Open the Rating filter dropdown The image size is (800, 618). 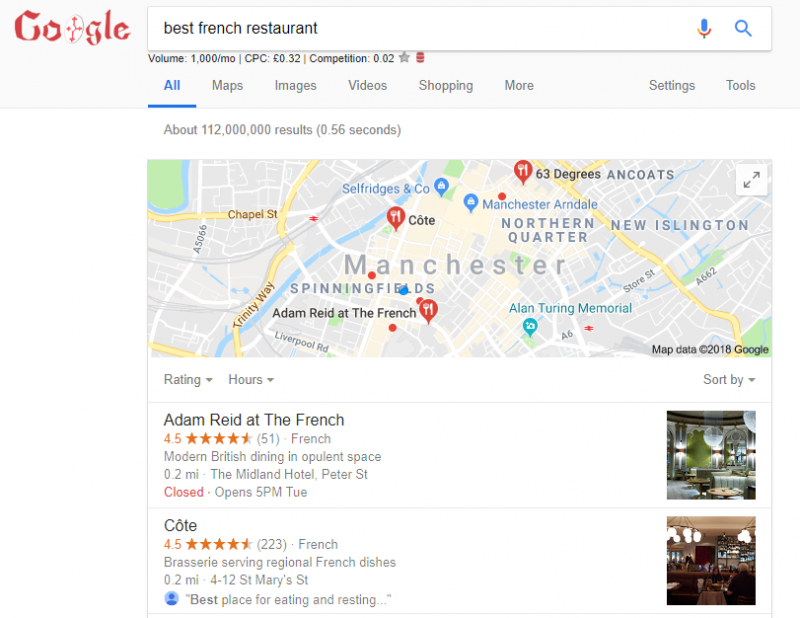[x=188, y=380]
